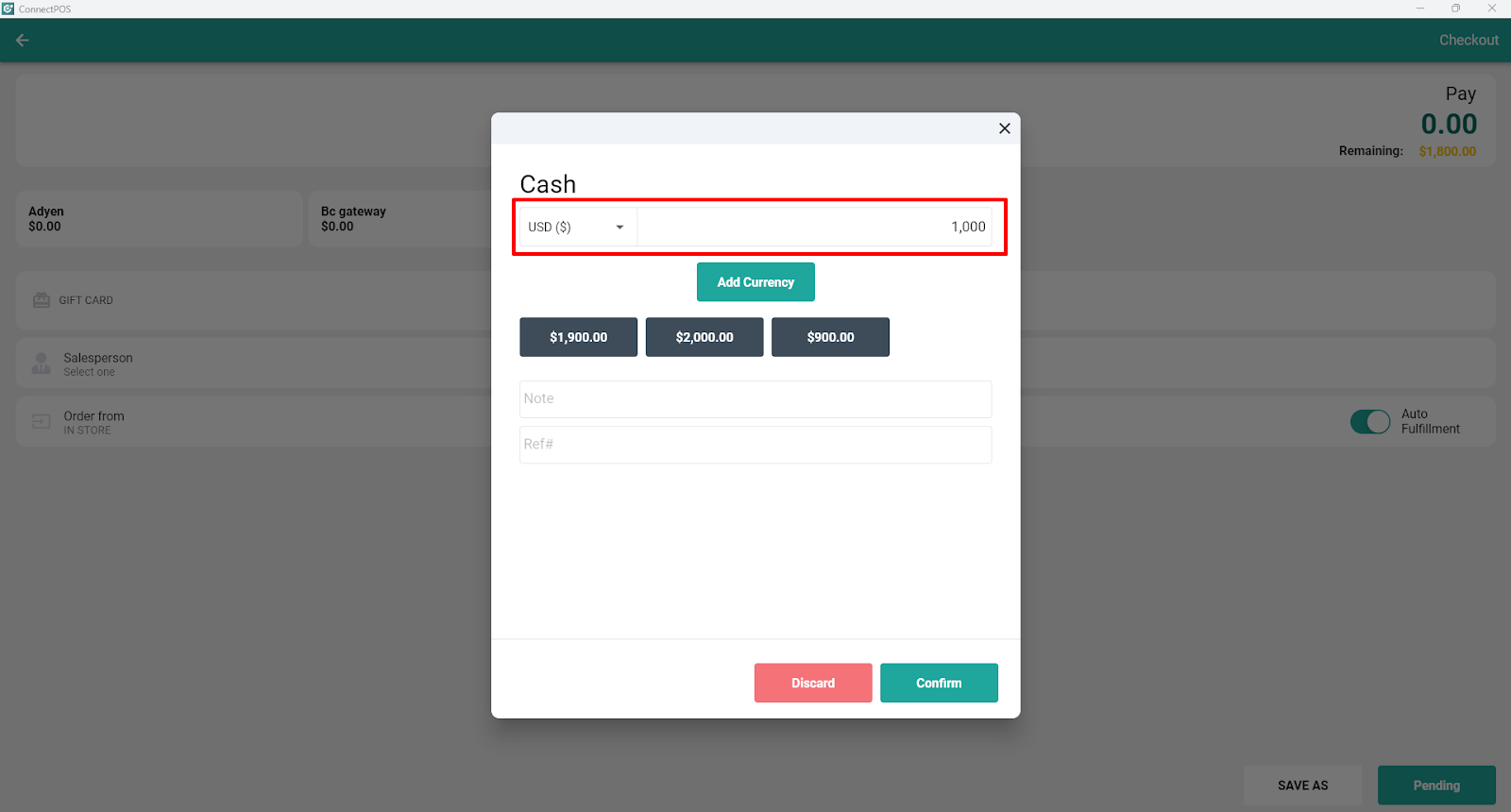
Task: Close the Cash dialog with X
Action: pos(1004,128)
